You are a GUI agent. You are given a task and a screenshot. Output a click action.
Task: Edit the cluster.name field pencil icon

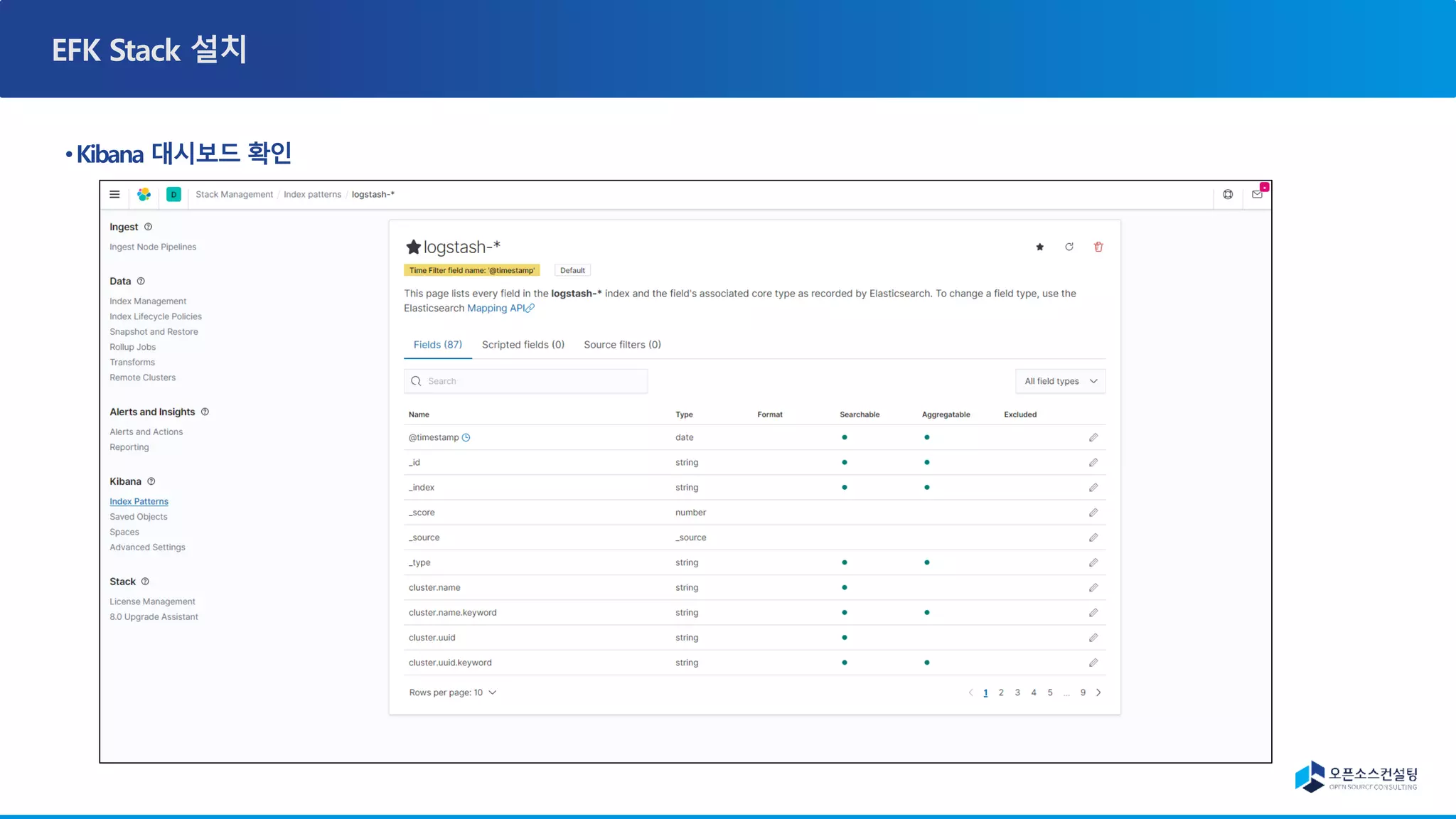tap(1093, 587)
